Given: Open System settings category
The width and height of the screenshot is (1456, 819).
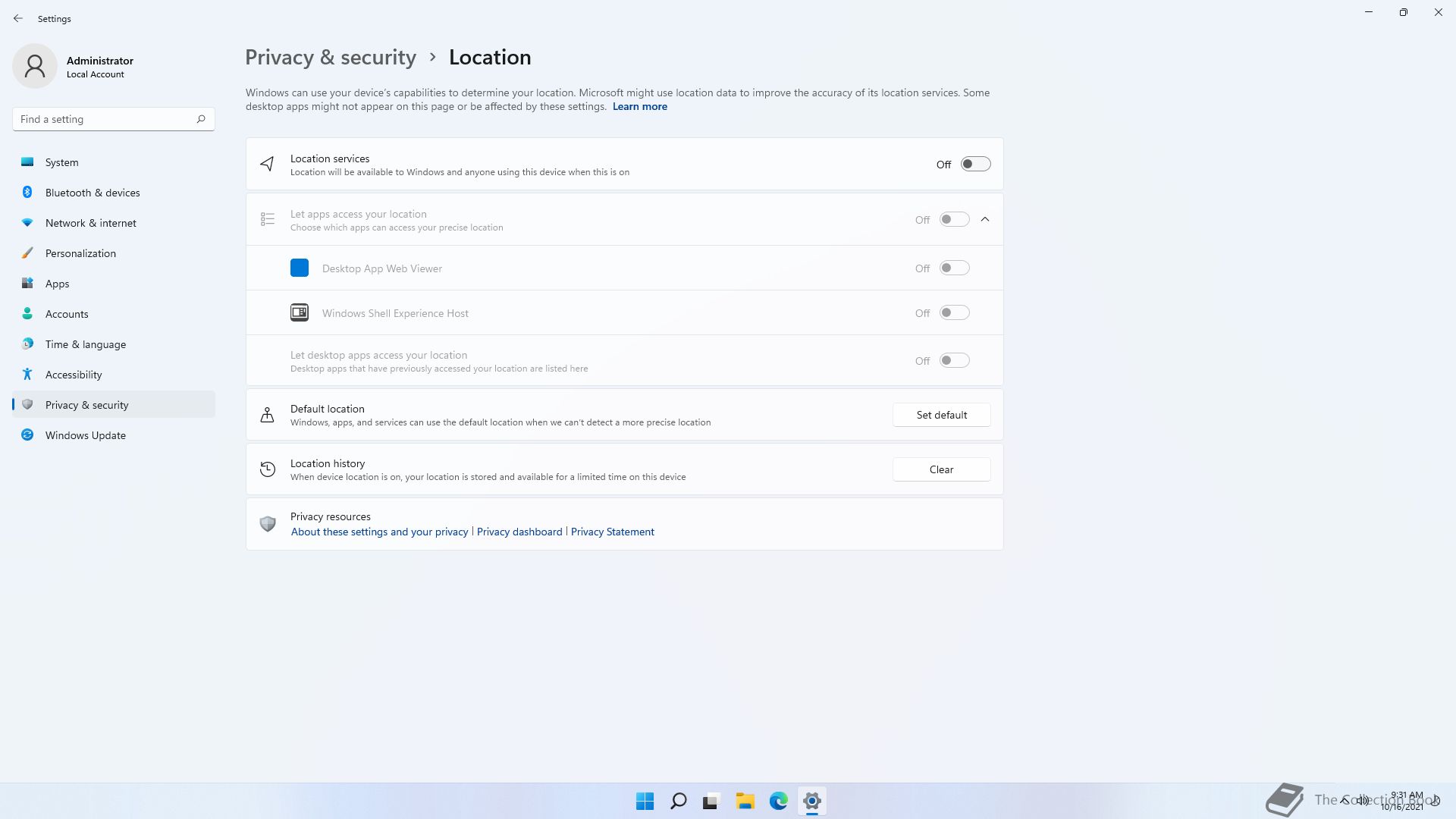Looking at the screenshot, I should (x=114, y=162).
